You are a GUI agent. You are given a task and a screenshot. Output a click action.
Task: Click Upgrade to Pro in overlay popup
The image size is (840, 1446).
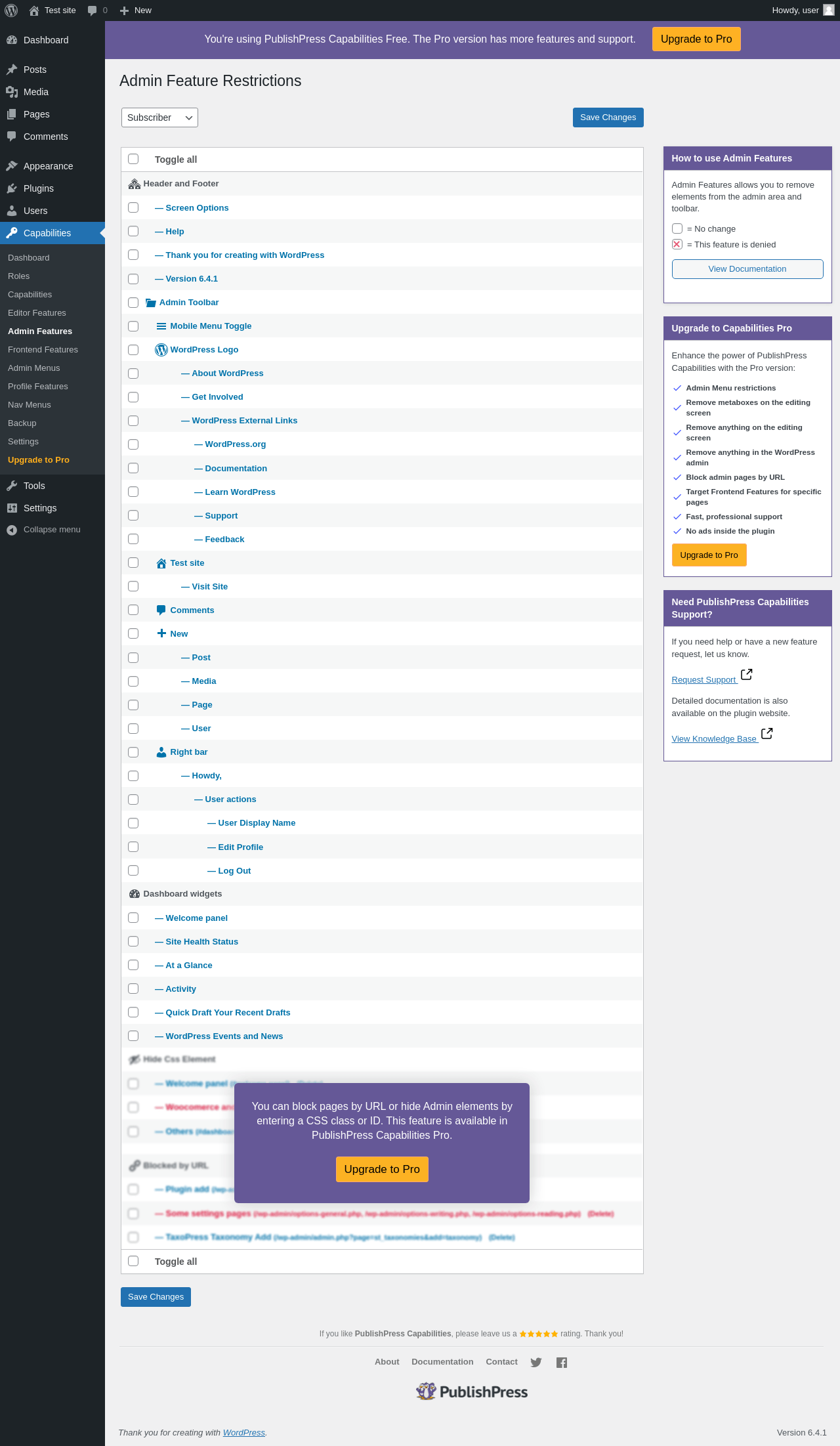(x=382, y=1170)
